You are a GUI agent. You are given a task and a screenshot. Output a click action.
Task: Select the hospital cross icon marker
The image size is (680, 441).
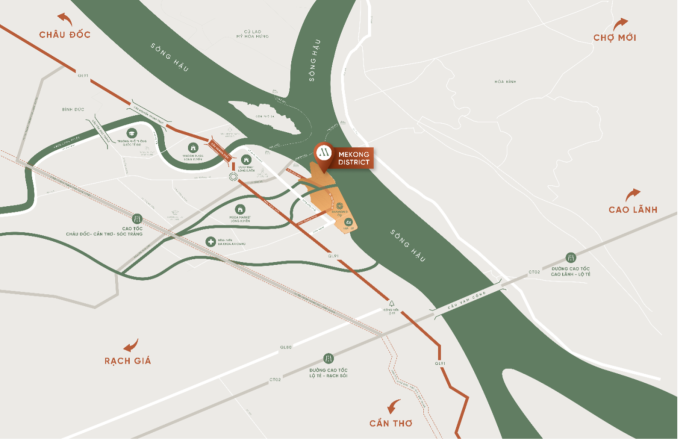(211, 242)
